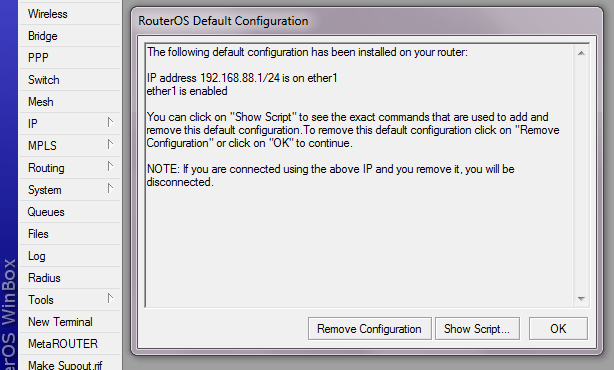Click the scrollbar up arrow in dialog

(x=581, y=53)
